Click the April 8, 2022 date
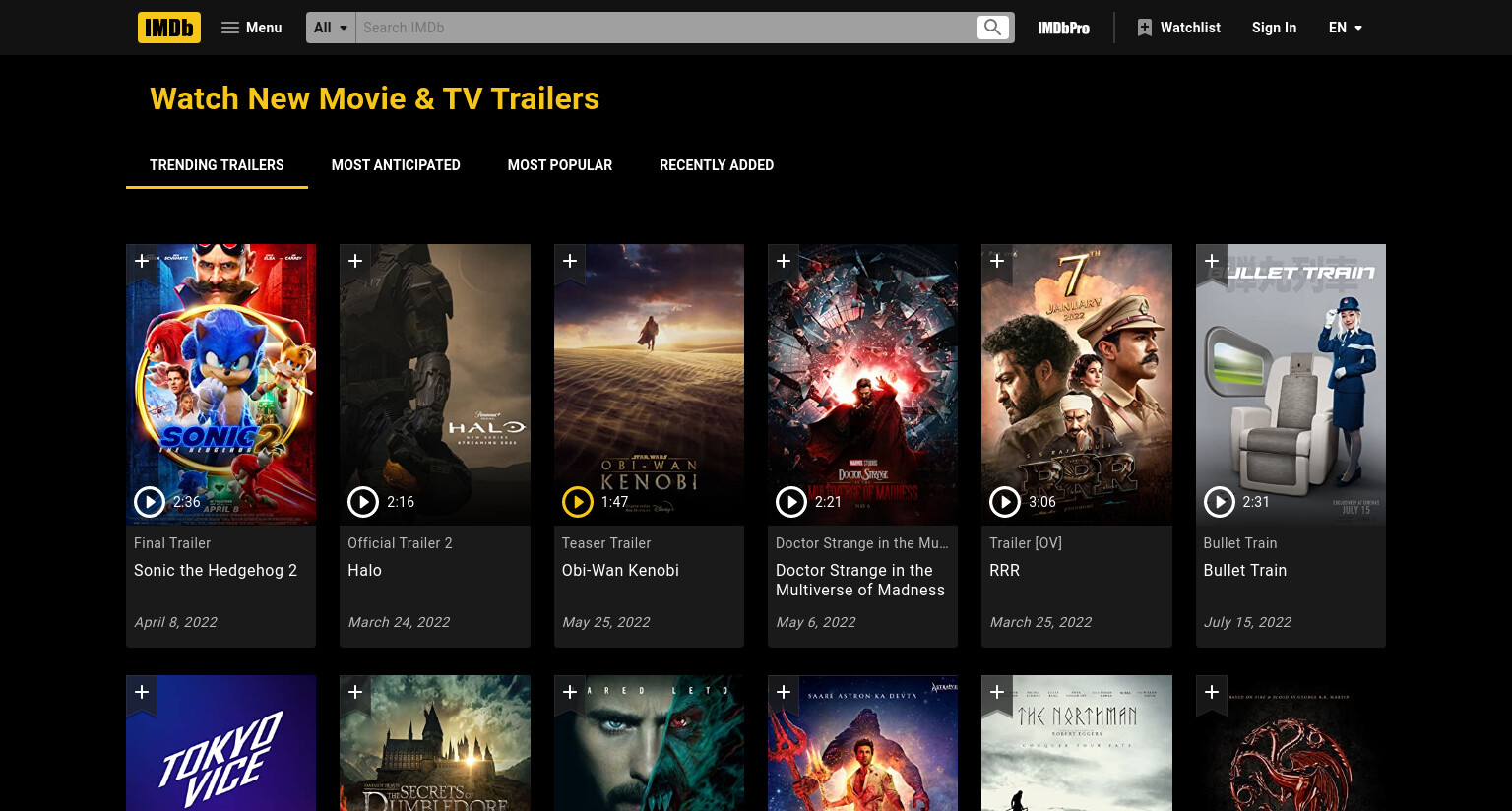The image size is (1512, 811). pos(175,622)
